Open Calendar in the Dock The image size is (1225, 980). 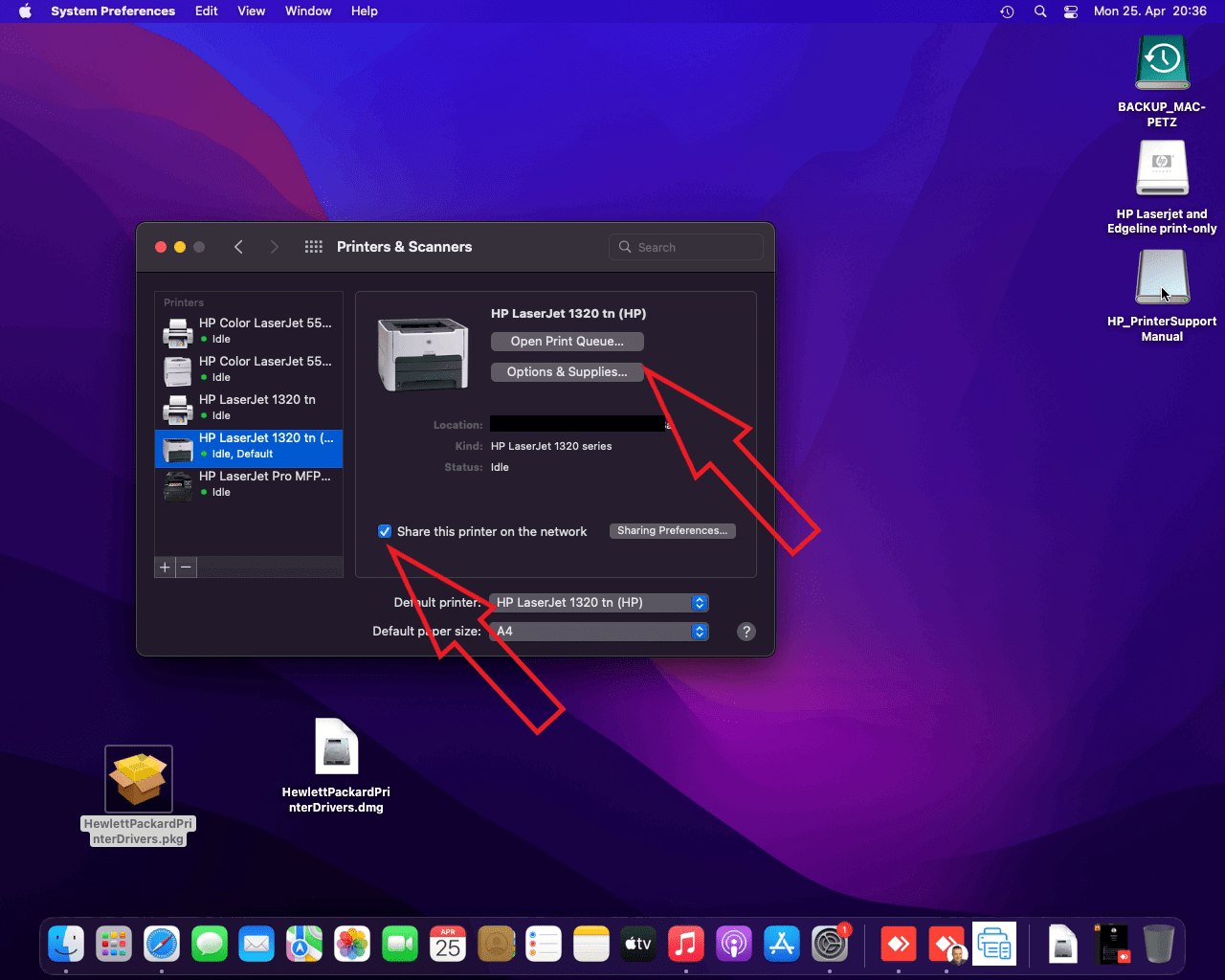tap(448, 945)
